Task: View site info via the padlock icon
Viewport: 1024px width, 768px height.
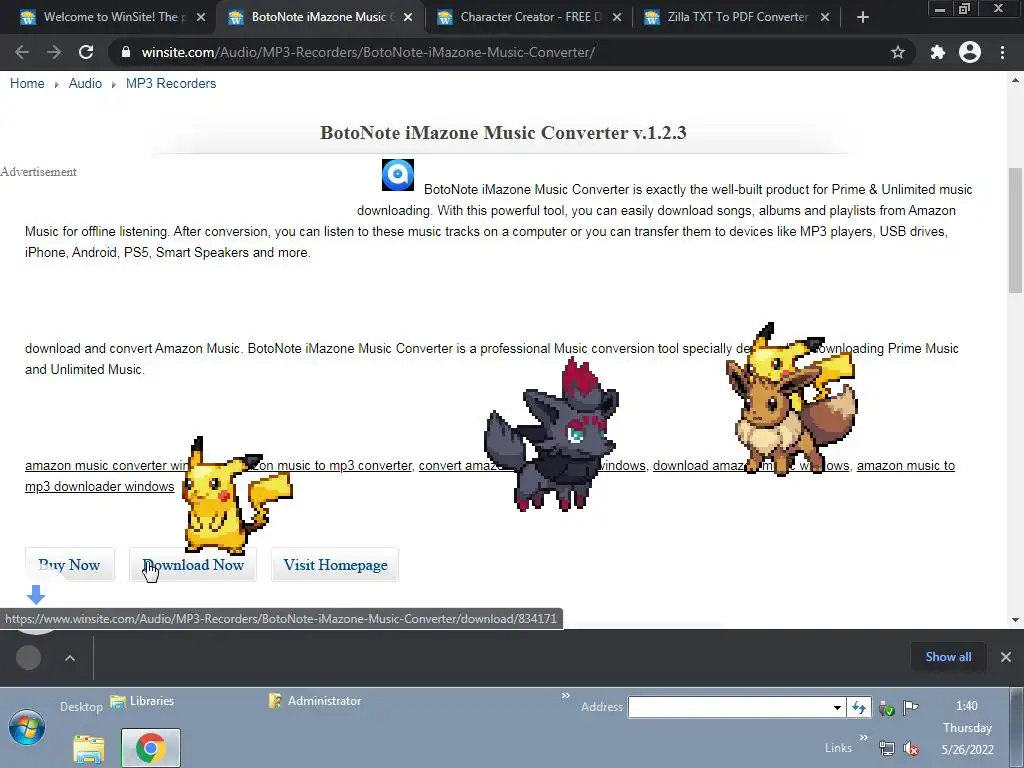Action: click(126, 52)
